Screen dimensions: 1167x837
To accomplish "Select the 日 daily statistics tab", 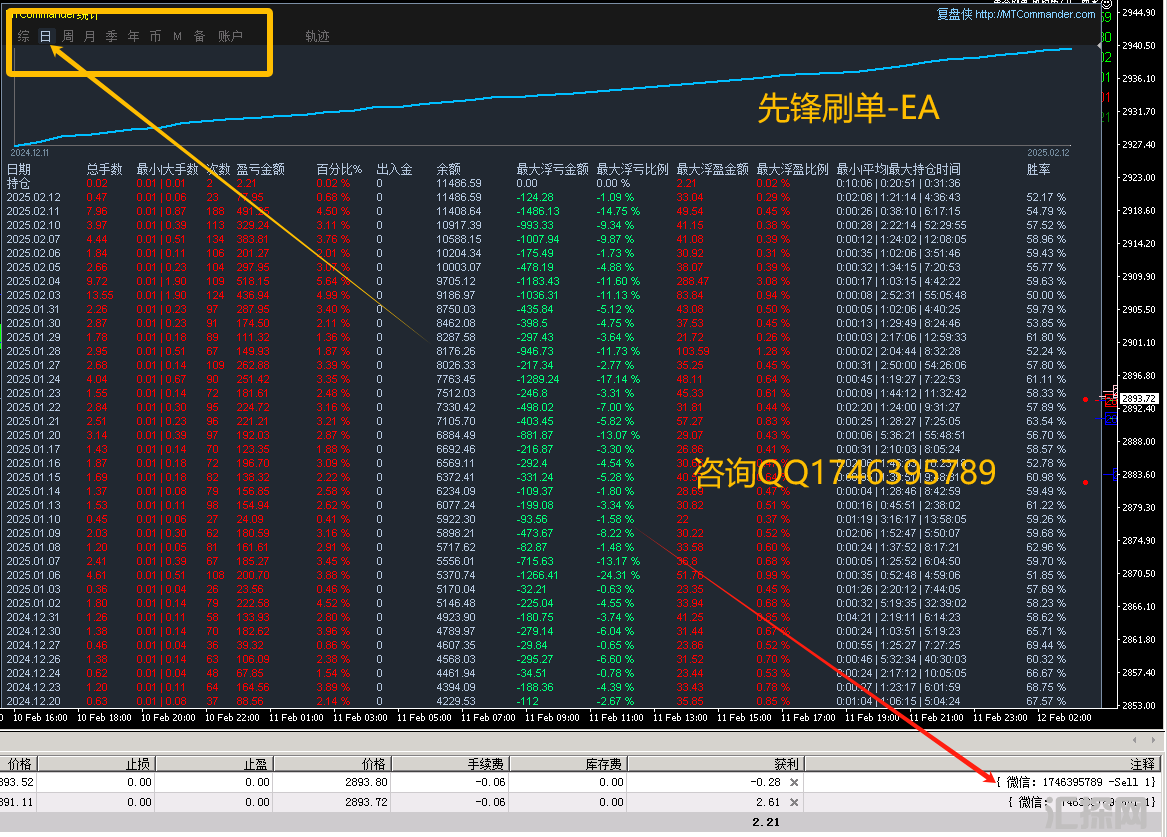I will pyautogui.click(x=45, y=37).
